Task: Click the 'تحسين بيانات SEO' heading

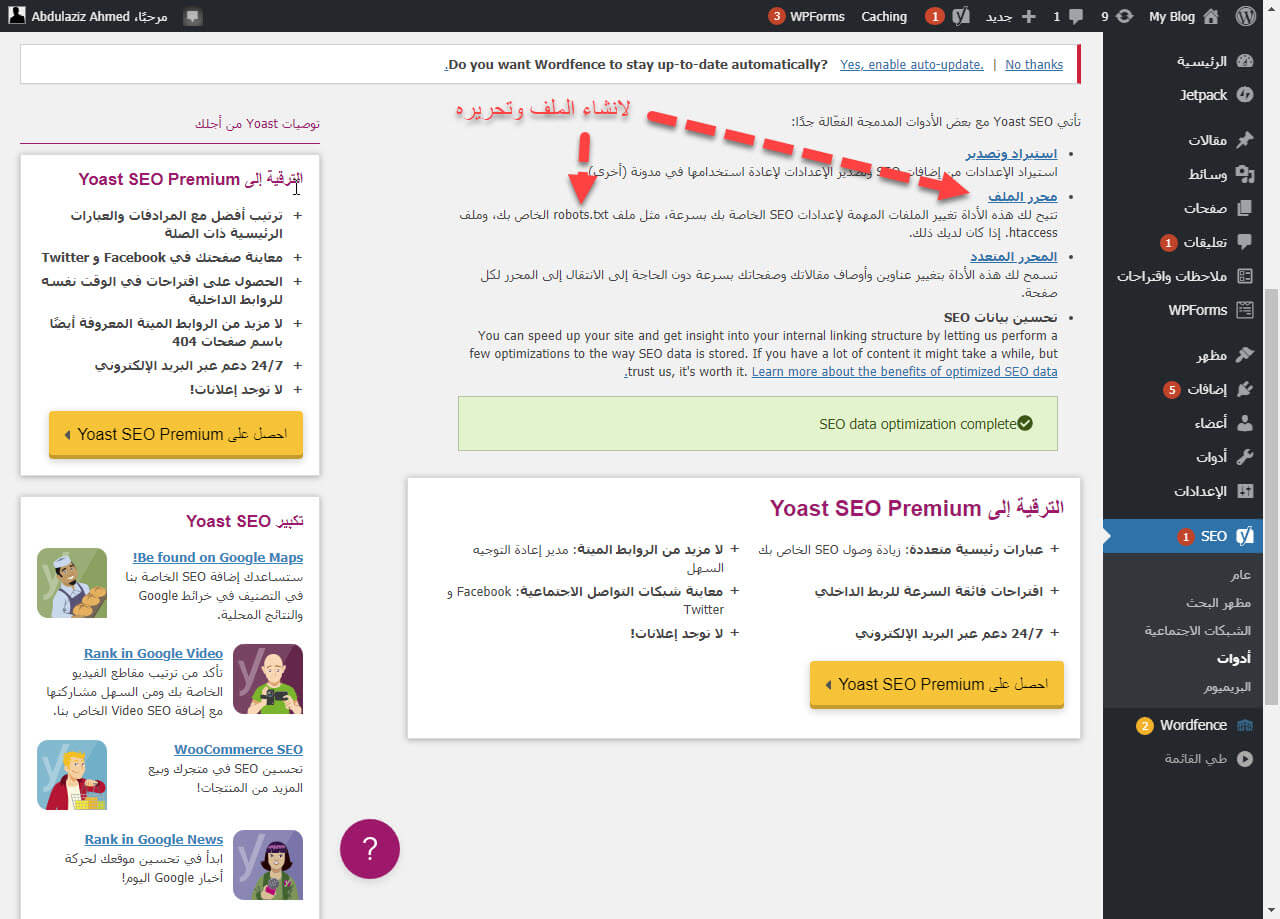Action: [x=1000, y=317]
